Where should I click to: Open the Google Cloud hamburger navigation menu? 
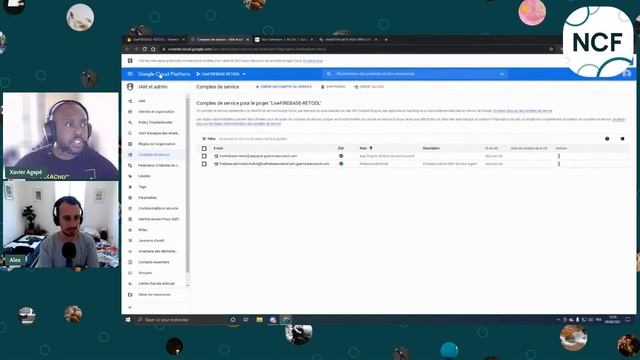click(x=130, y=74)
